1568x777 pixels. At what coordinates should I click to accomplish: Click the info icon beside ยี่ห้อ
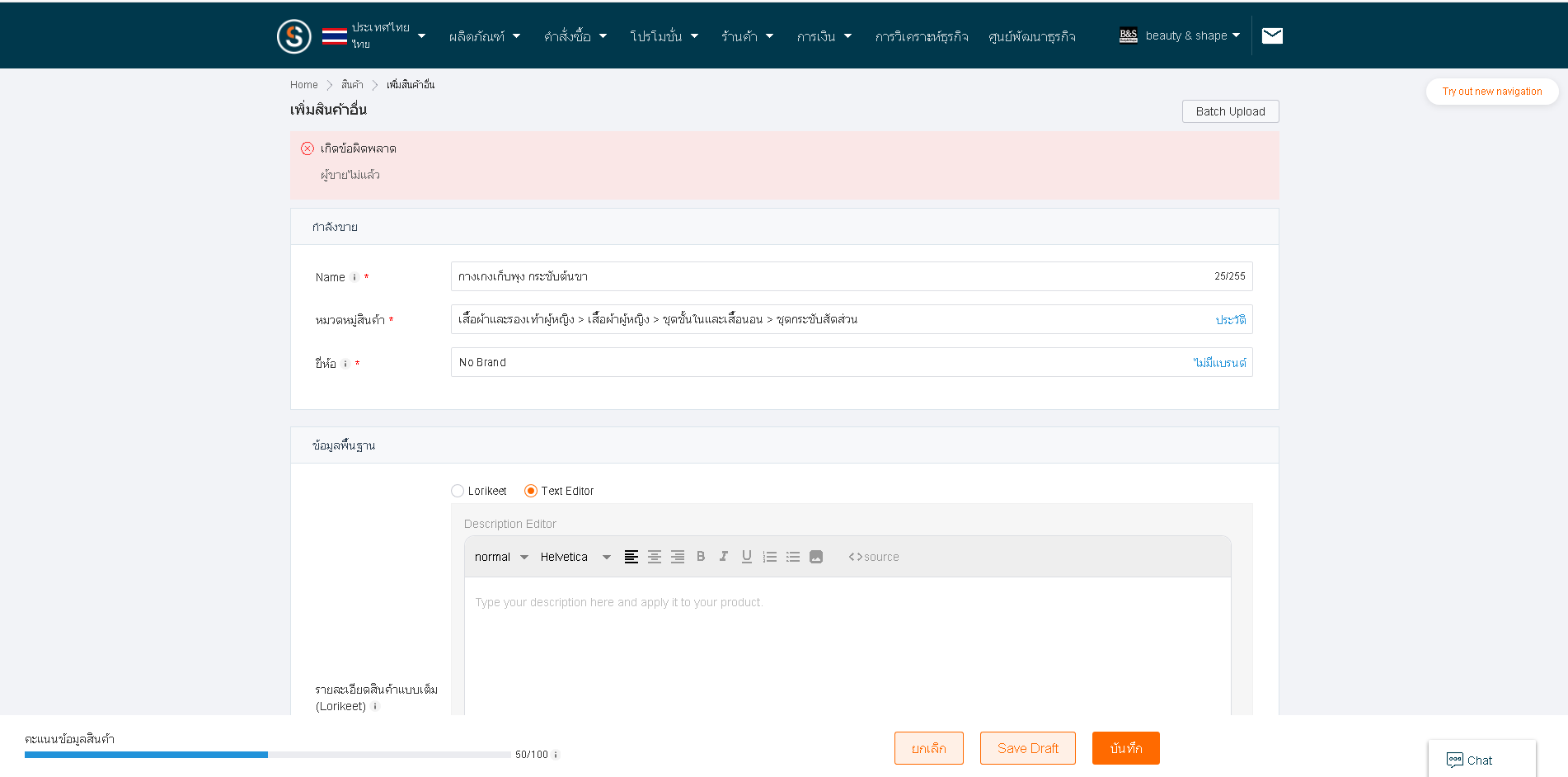(345, 364)
